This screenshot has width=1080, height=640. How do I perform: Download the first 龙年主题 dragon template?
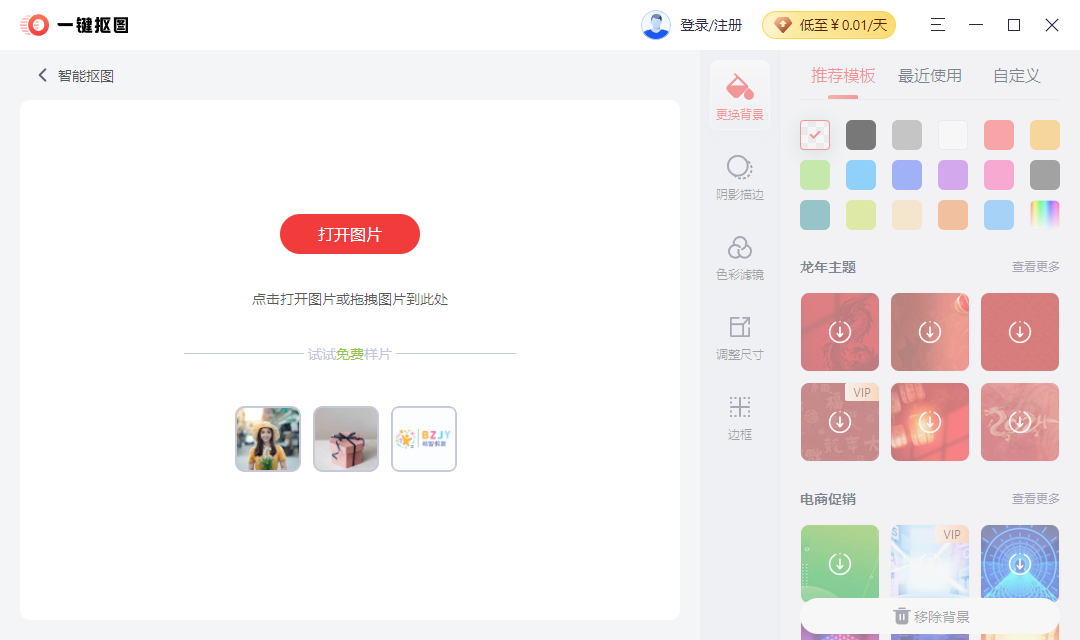coord(839,331)
